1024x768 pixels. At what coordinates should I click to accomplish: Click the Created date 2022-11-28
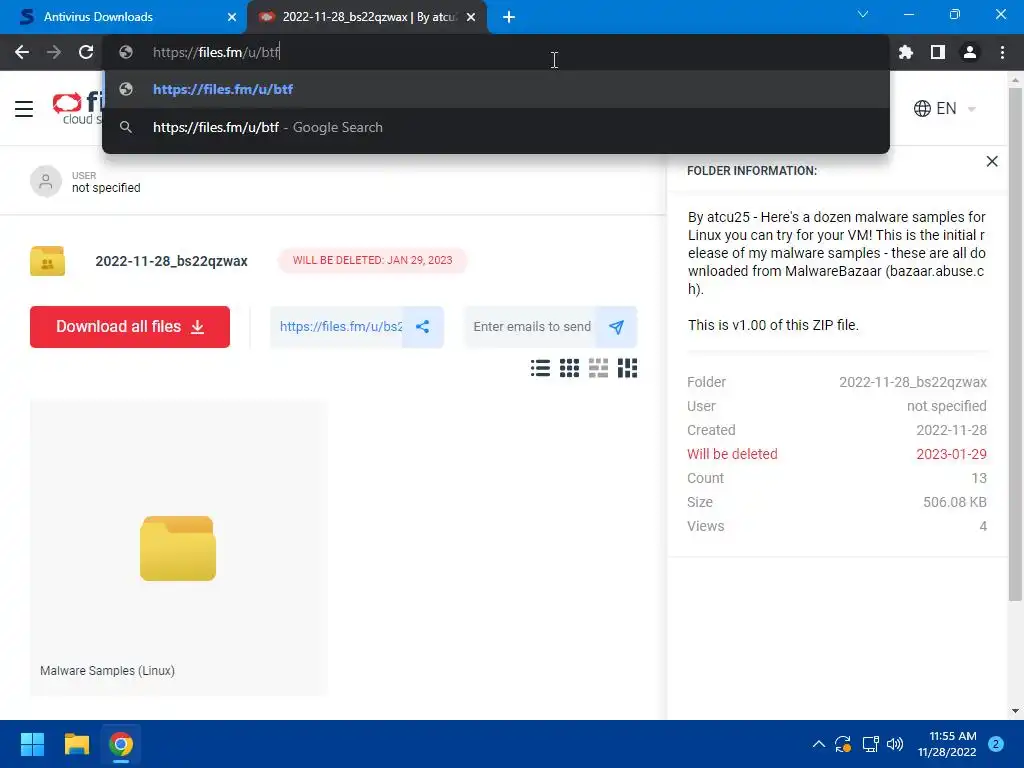click(951, 430)
